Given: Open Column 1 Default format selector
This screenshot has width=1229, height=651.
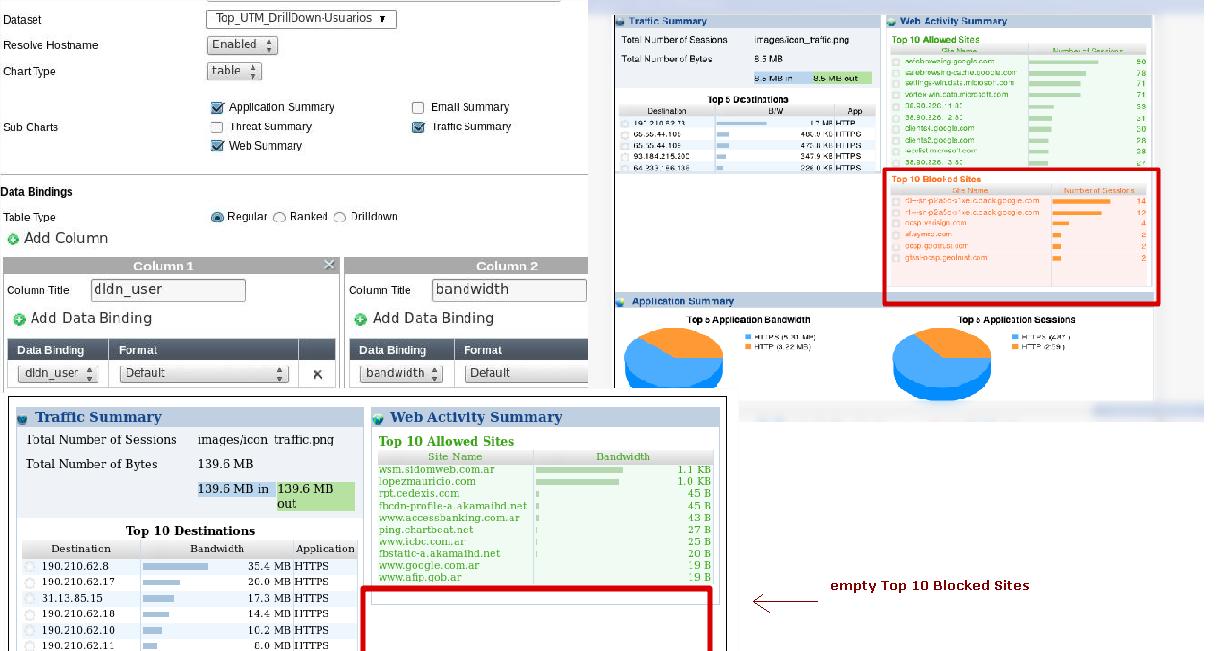Looking at the screenshot, I should (204, 373).
